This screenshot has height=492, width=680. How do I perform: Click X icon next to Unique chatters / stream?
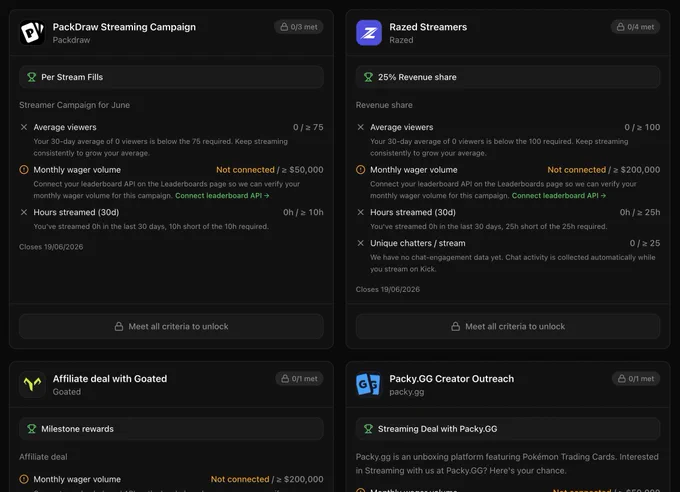360,243
